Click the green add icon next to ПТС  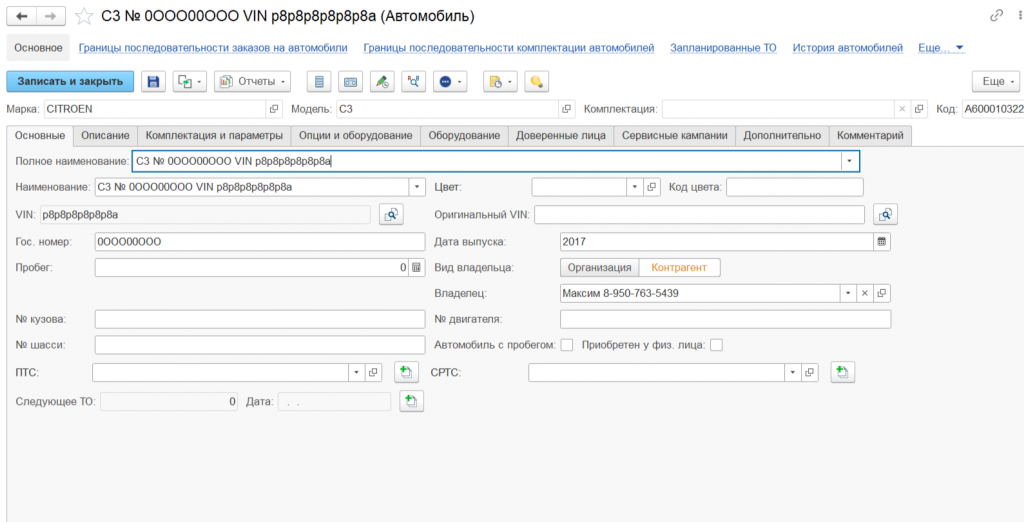point(405,372)
